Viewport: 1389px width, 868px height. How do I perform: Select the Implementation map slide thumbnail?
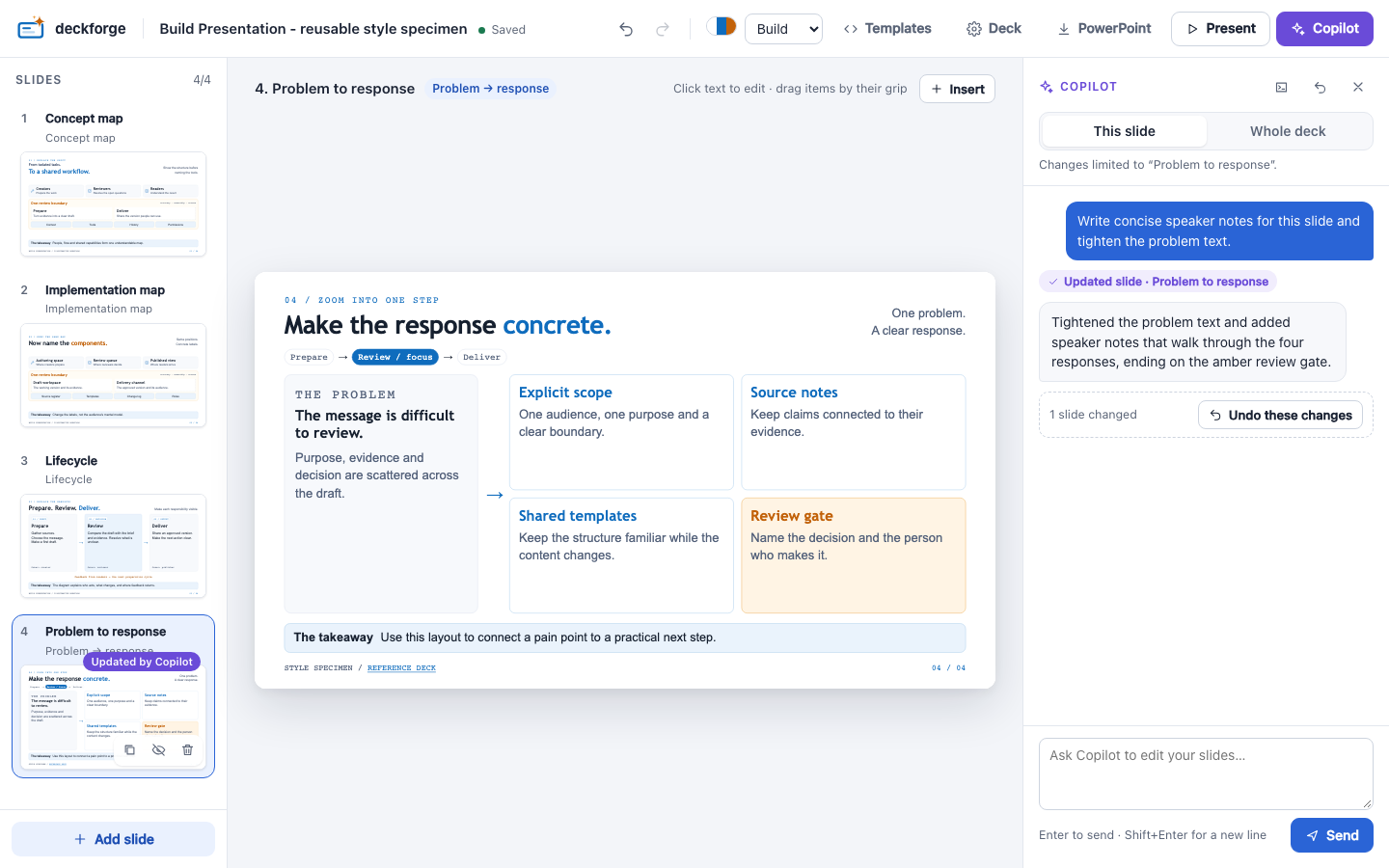click(114, 375)
